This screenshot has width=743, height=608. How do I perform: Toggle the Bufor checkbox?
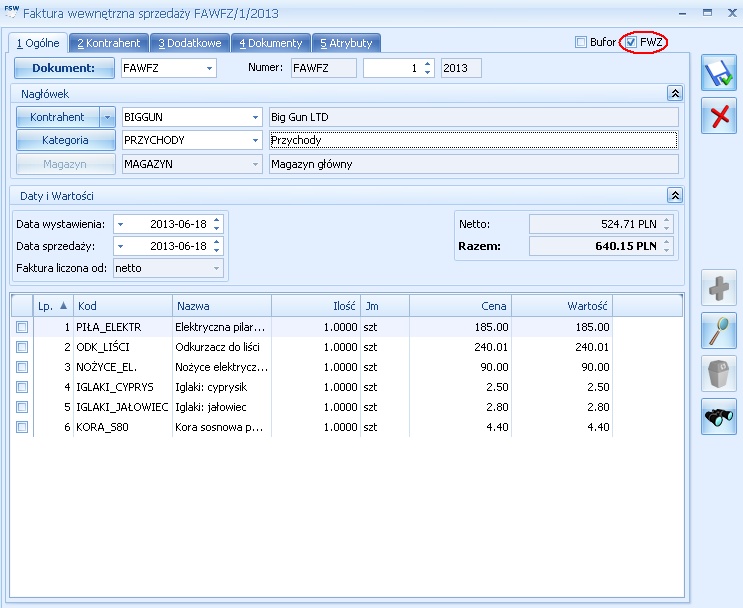pos(580,42)
